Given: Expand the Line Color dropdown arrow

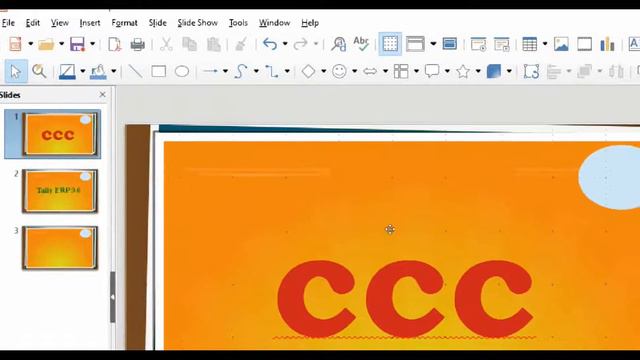Looking at the screenshot, I should 83,71.
